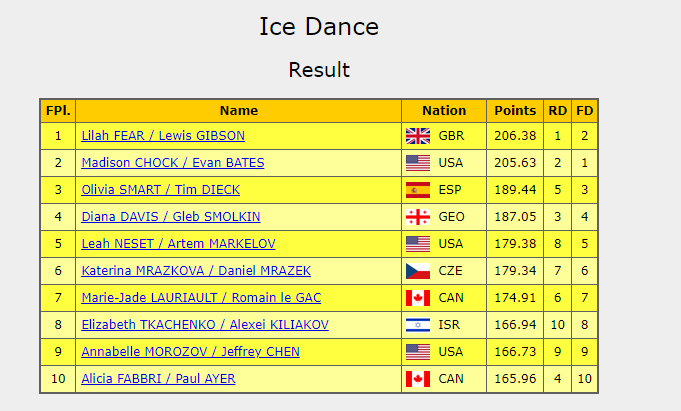Open Lilah FEAR / Lewis GIBSON link
681x411 pixels.
(163, 136)
